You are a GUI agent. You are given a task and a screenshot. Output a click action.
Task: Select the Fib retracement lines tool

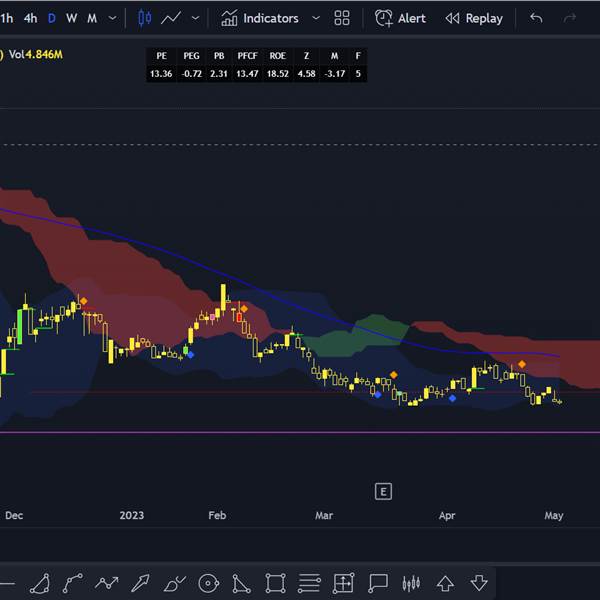point(309,583)
